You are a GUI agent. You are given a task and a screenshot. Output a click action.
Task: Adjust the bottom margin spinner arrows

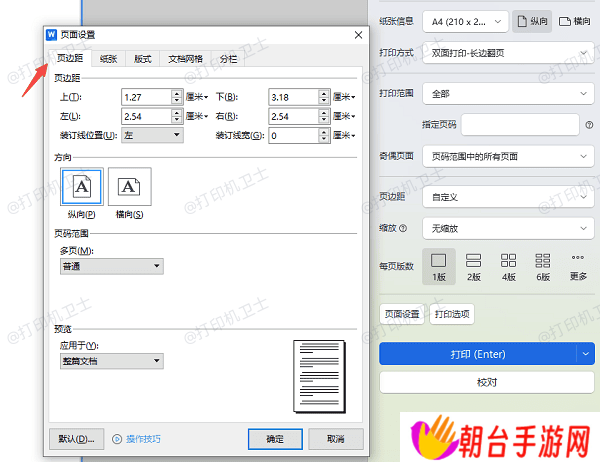[x=324, y=97]
